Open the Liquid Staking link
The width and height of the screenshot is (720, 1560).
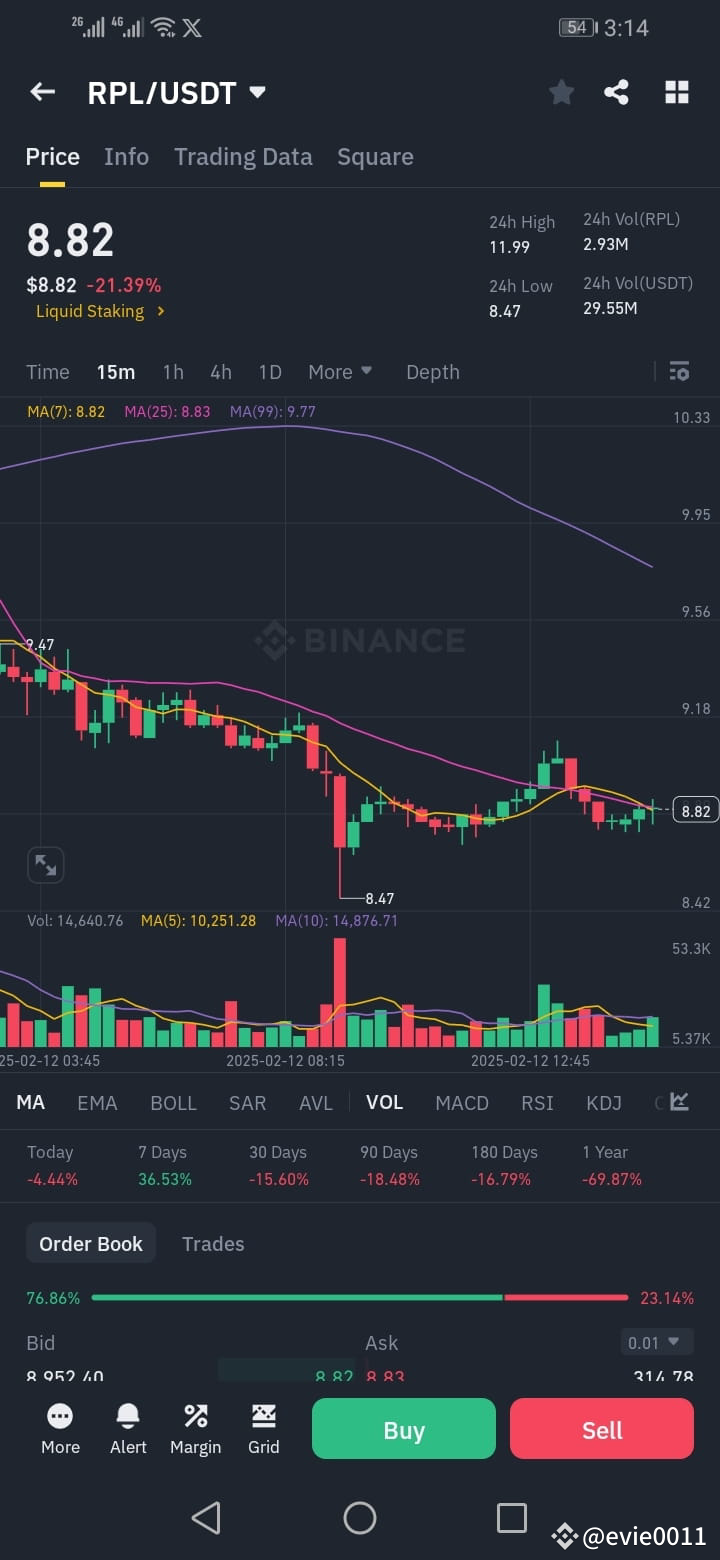click(x=92, y=311)
